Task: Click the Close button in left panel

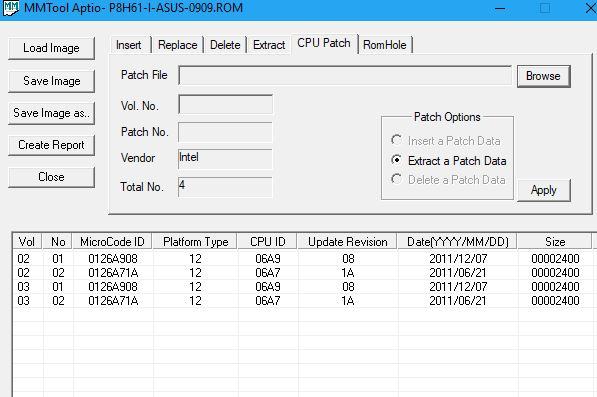Action: [51, 177]
